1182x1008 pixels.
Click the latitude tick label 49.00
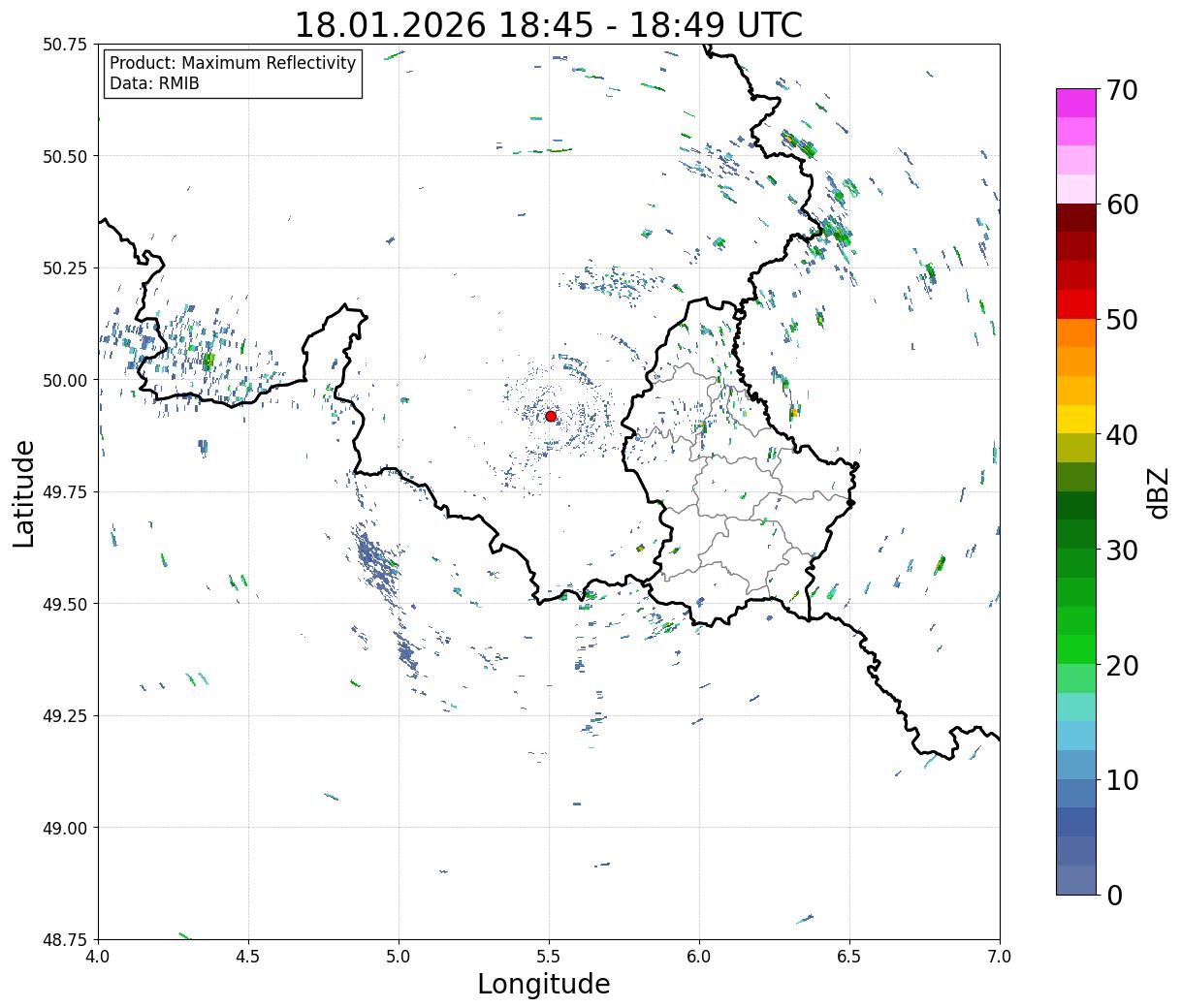pos(65,828)
